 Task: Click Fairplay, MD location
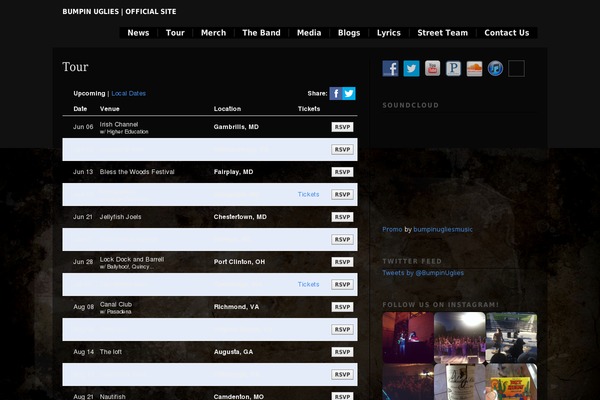[233, 172]
